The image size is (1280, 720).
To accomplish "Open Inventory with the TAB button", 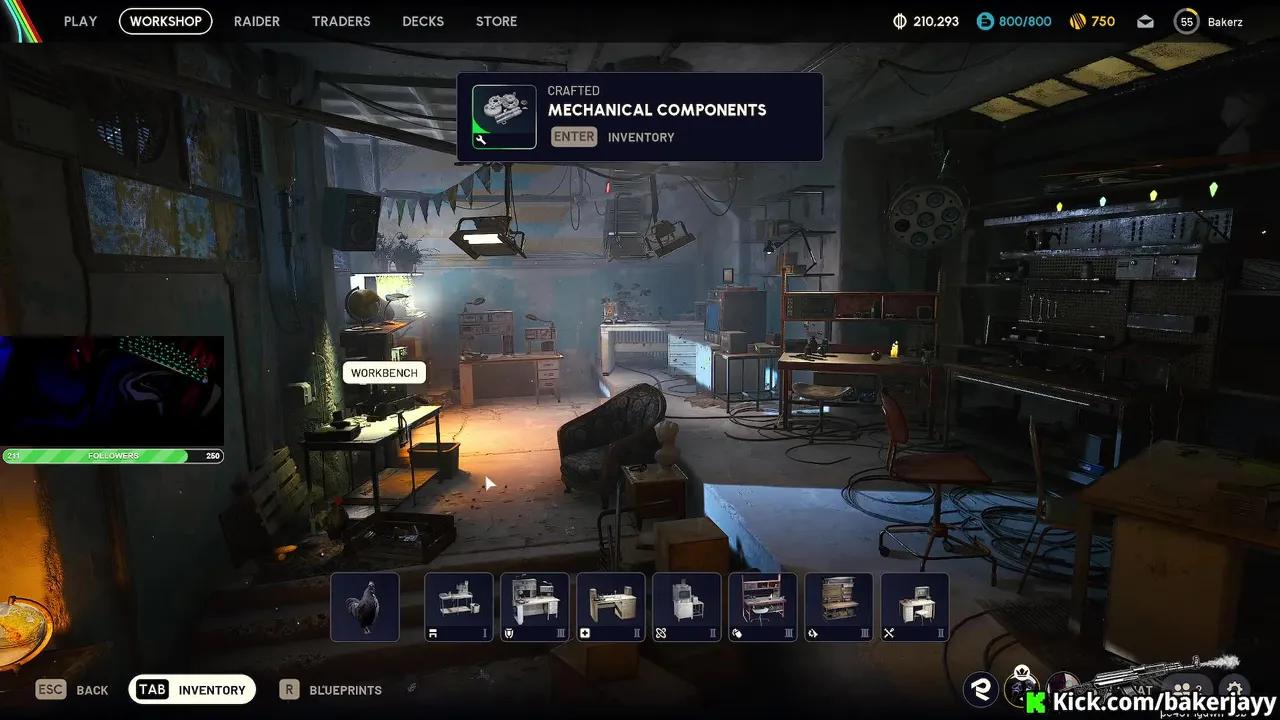I will (x=193, y=690).
